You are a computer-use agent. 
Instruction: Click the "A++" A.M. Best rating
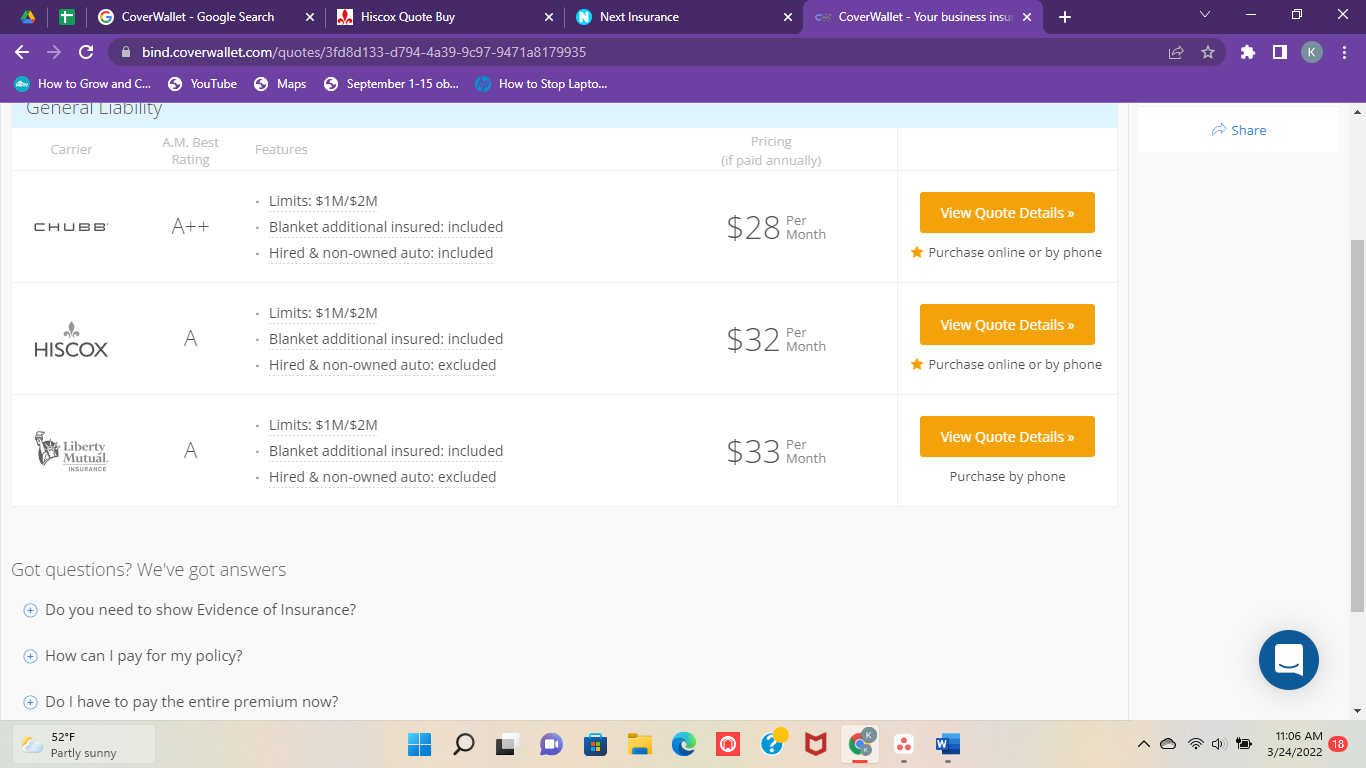coord(190,227)
